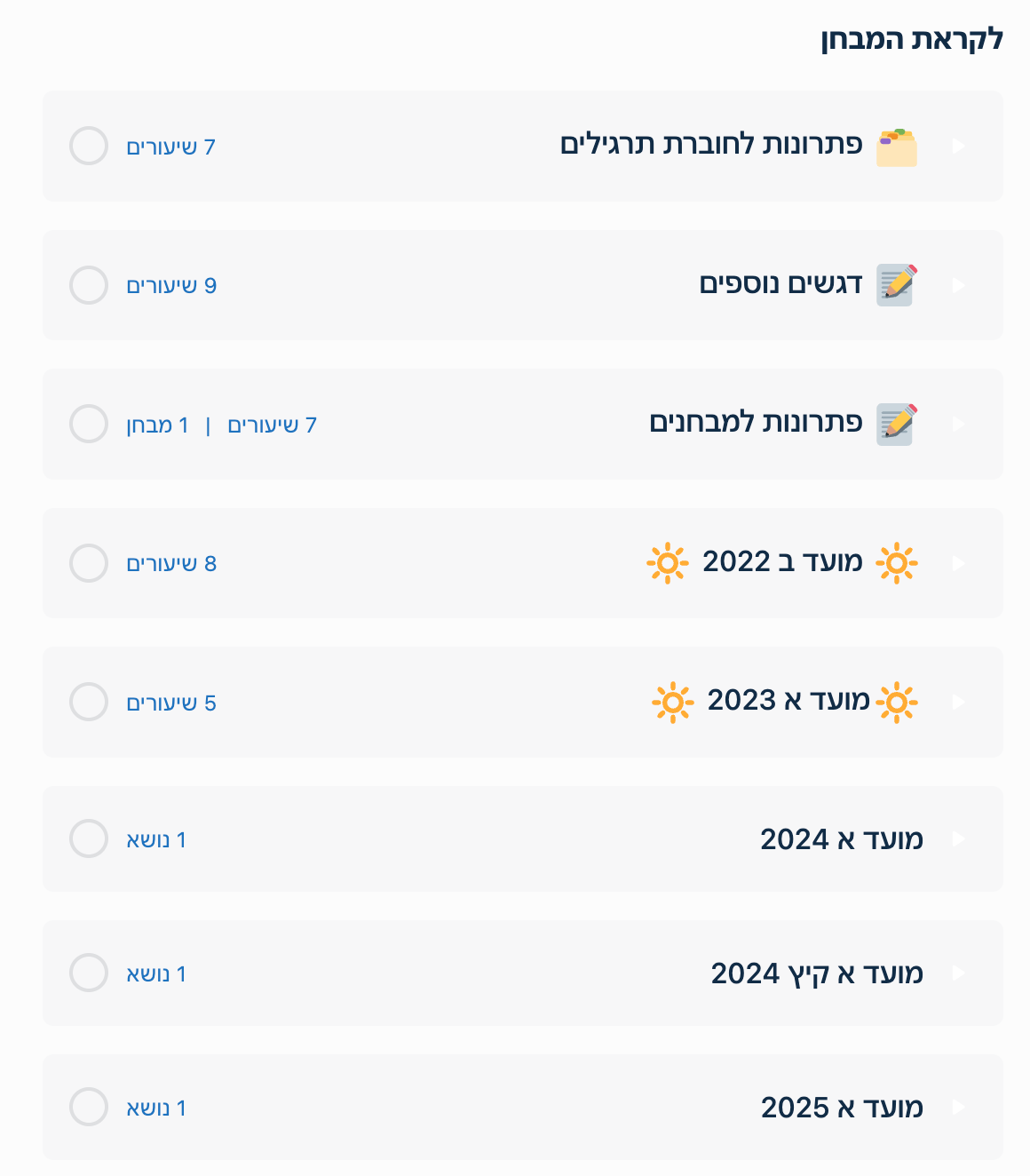Expand the מועד א קיץ 2024 section arrow
Image resolution: width=1030 pixels, height=1176 pixels.
[959, 973]
